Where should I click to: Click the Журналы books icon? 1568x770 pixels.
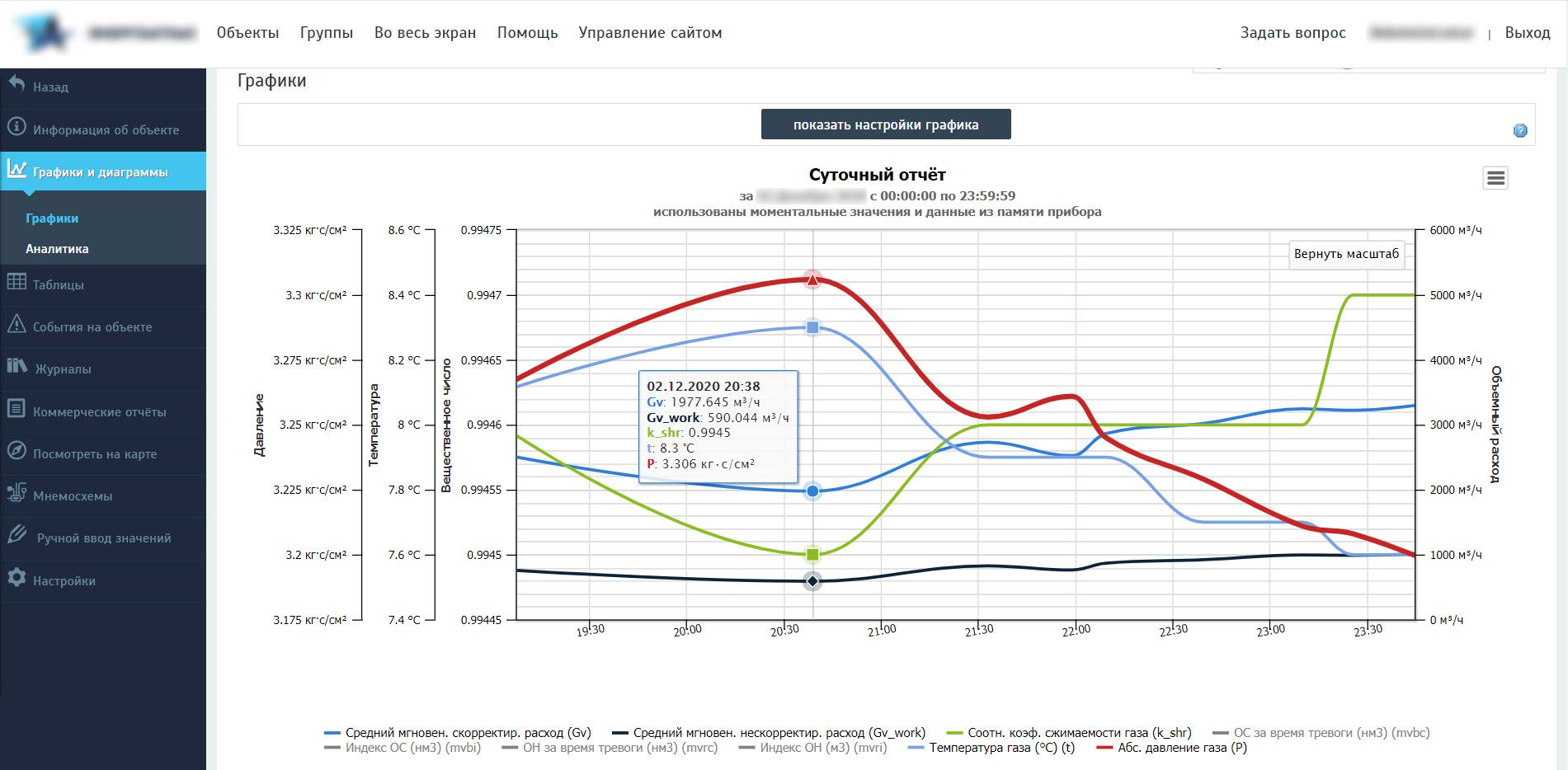click(x=16, y=367)
